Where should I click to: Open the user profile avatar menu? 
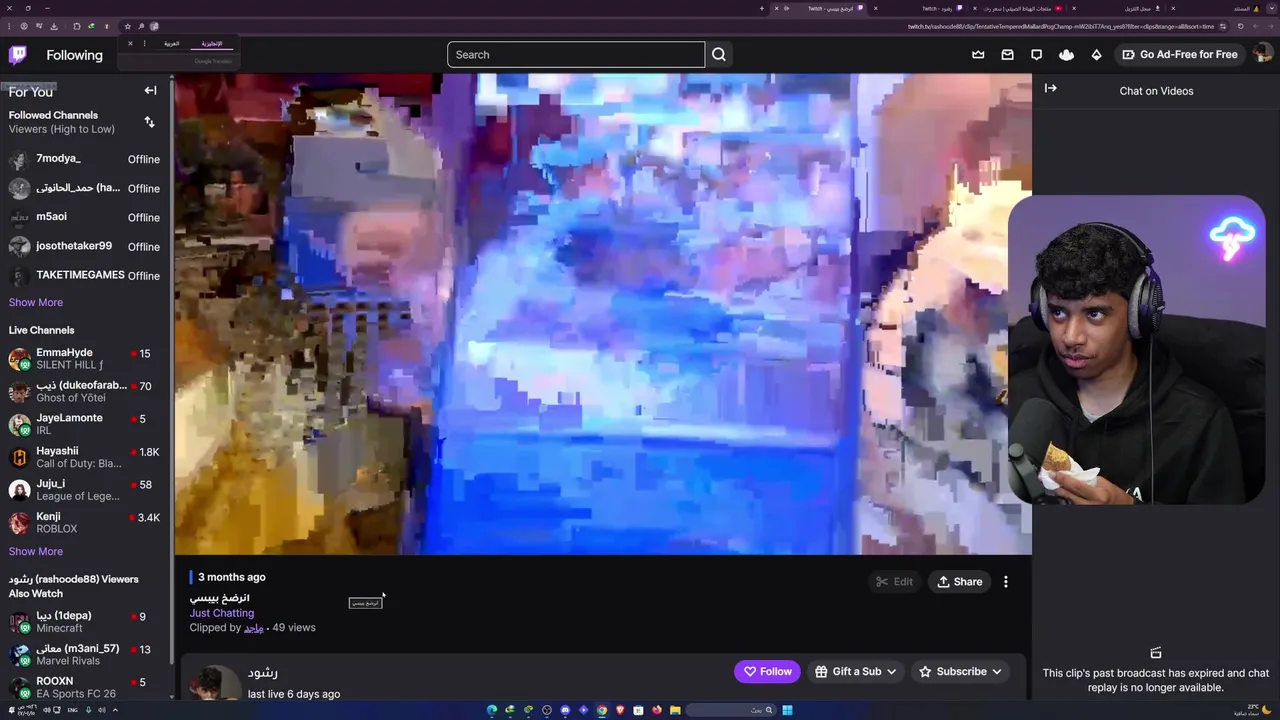pos(1262,54)
